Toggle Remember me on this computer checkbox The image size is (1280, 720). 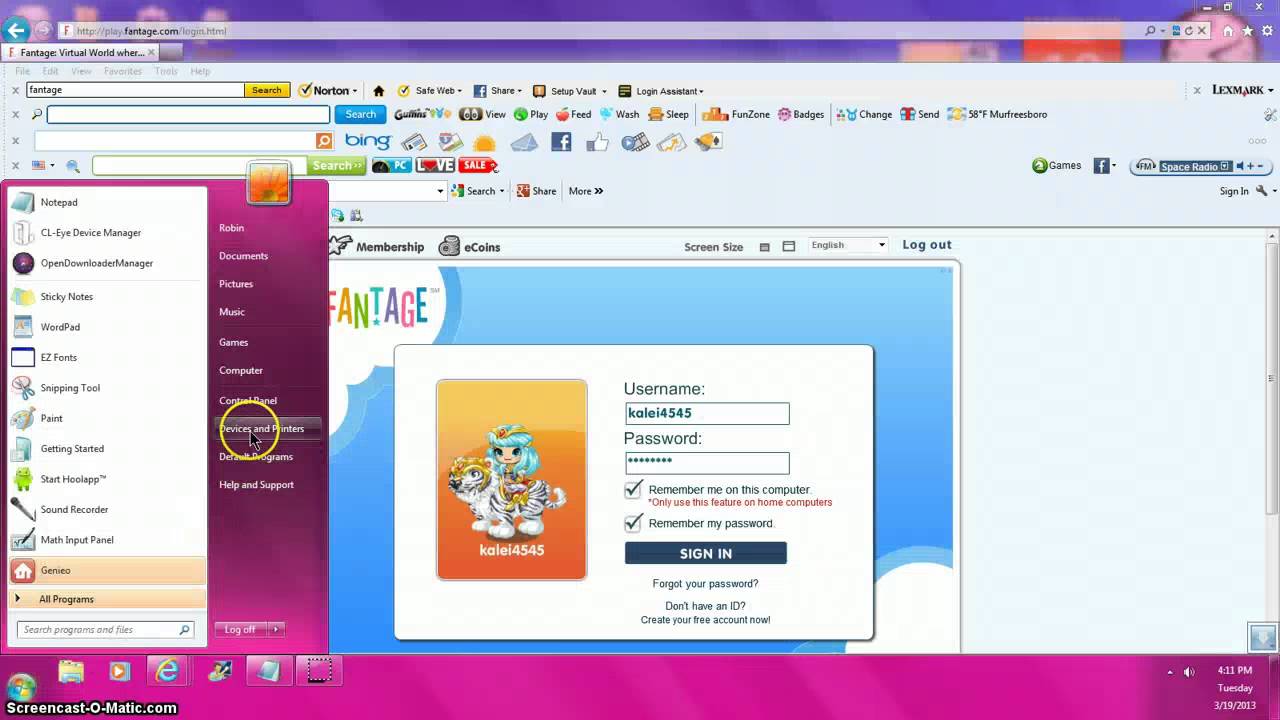633,490
